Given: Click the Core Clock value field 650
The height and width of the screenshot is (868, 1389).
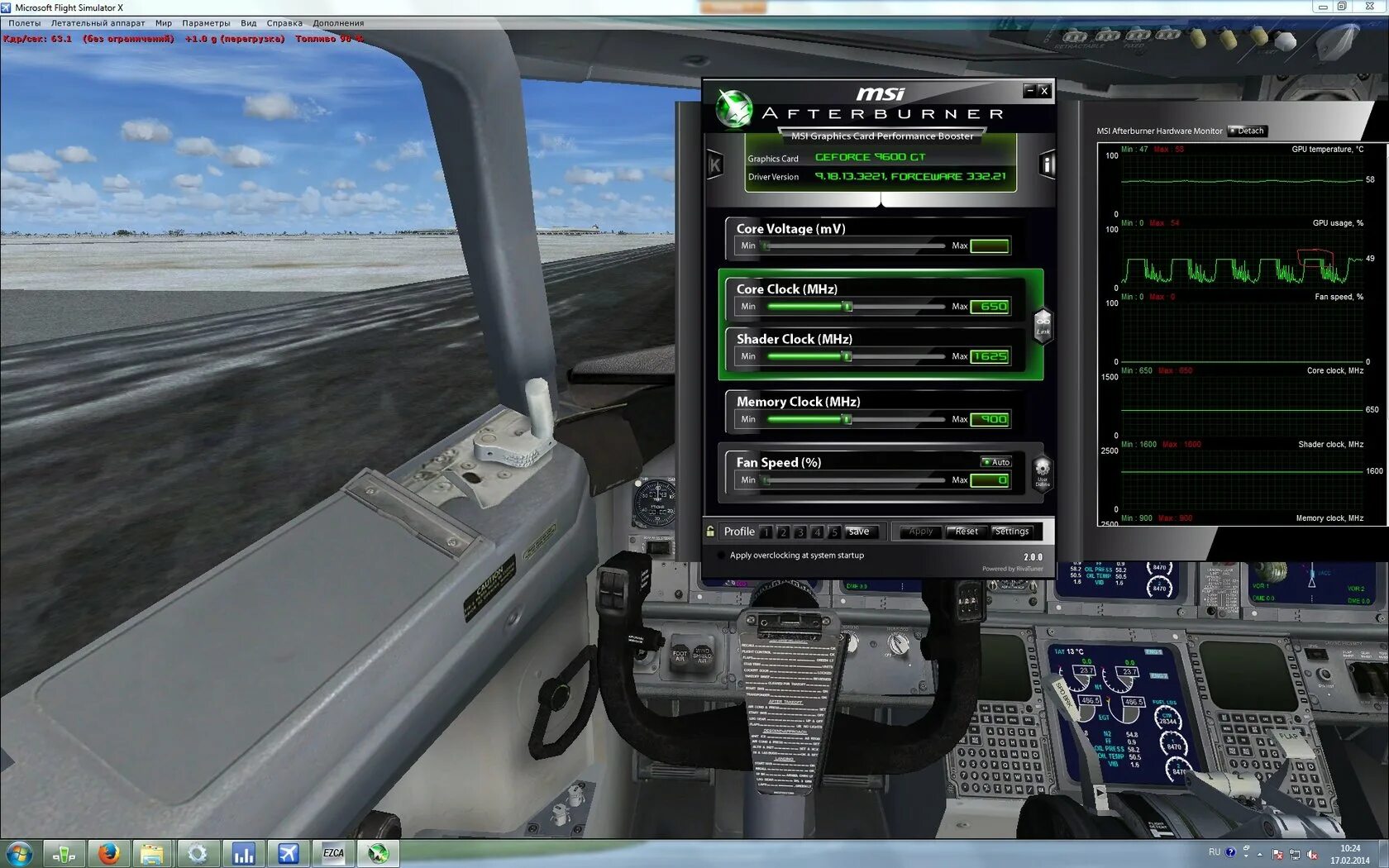Looking at the screenshot, I should (990, 307).
